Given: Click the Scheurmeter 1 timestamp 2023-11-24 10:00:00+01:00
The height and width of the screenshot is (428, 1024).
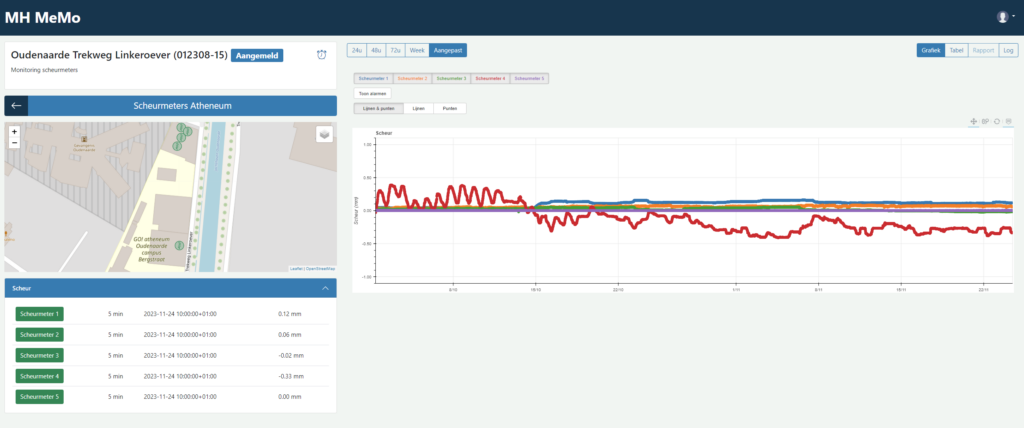Looking at the screenshot, I should 180,314.
